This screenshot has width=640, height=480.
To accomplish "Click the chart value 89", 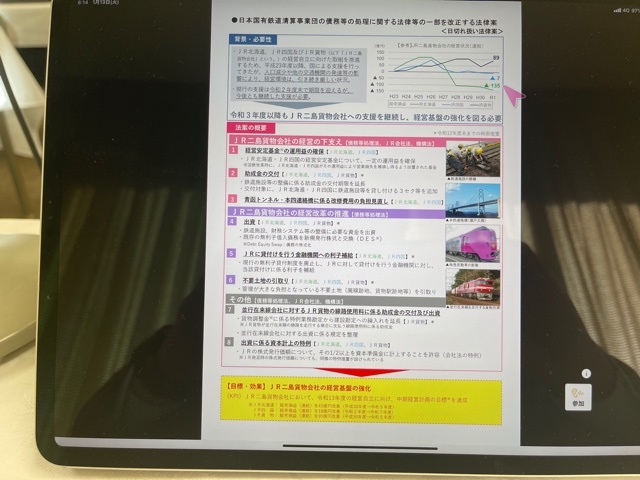I will pyautogui.click(x=496, y=58).
